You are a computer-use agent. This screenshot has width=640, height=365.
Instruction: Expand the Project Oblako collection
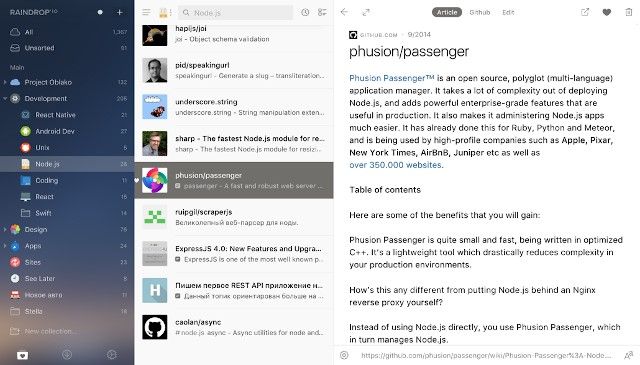[x=5, y=82]
